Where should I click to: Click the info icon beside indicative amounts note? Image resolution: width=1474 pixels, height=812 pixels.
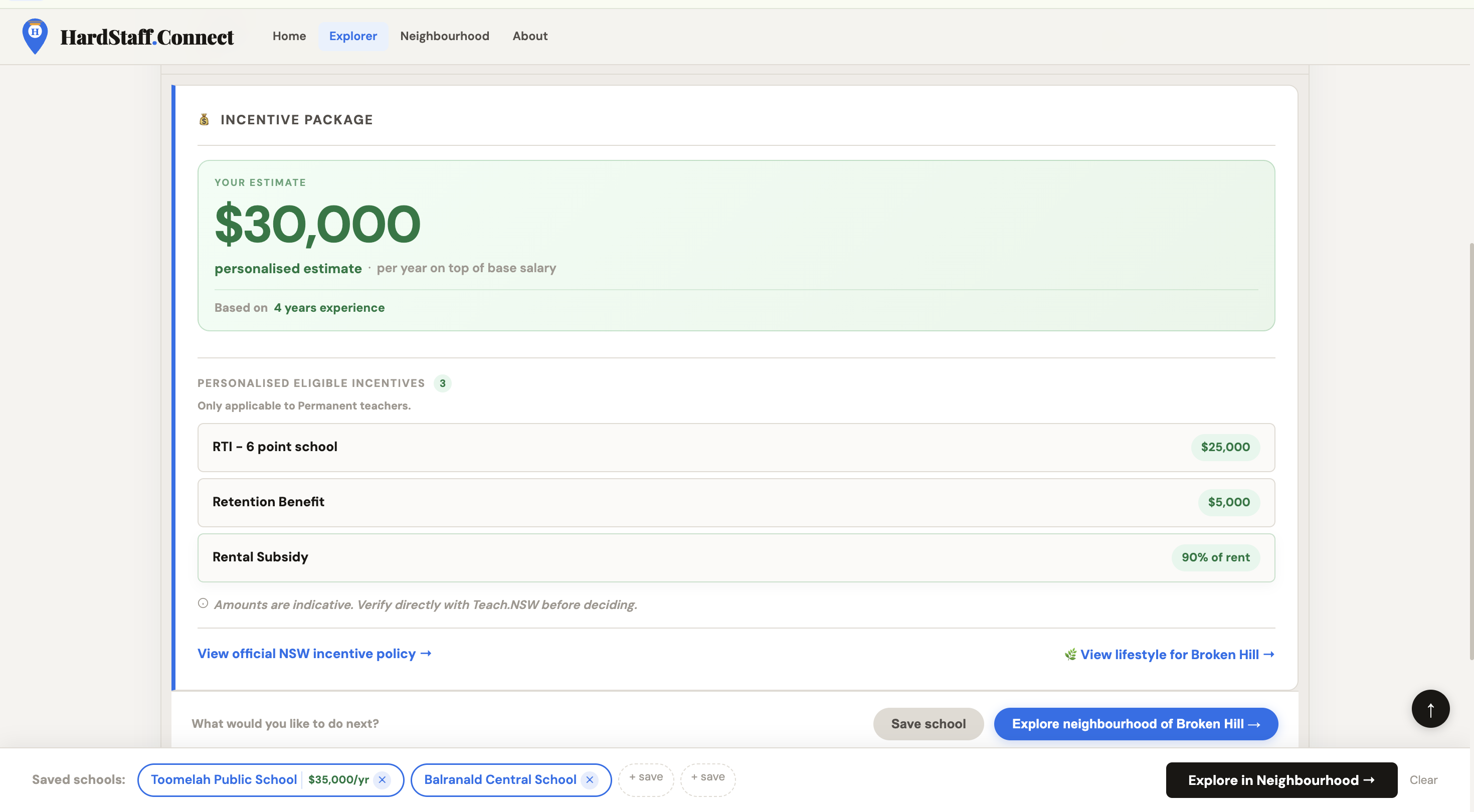point(203,602)
